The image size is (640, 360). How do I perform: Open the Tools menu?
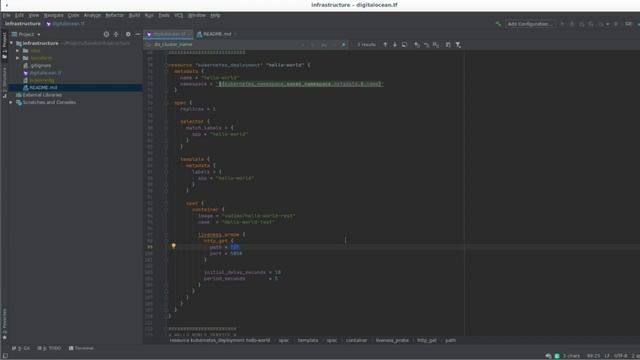[x=164, y=15]
